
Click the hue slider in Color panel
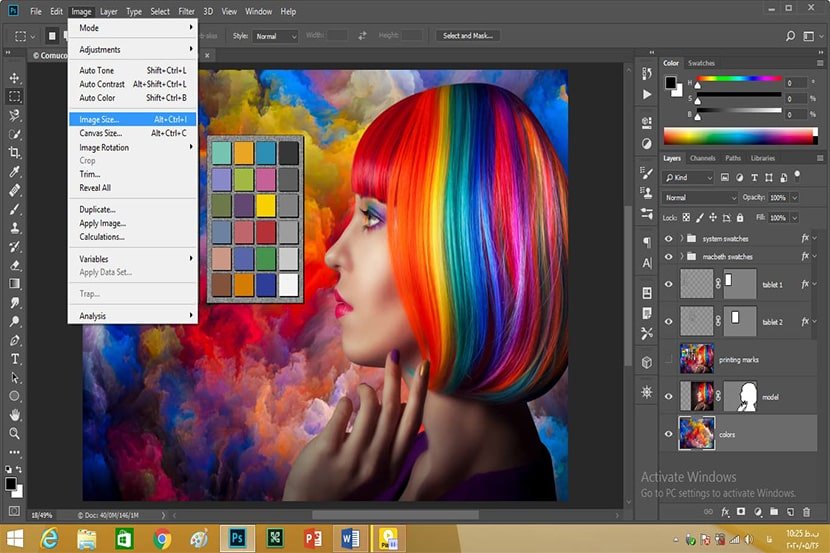739,79
